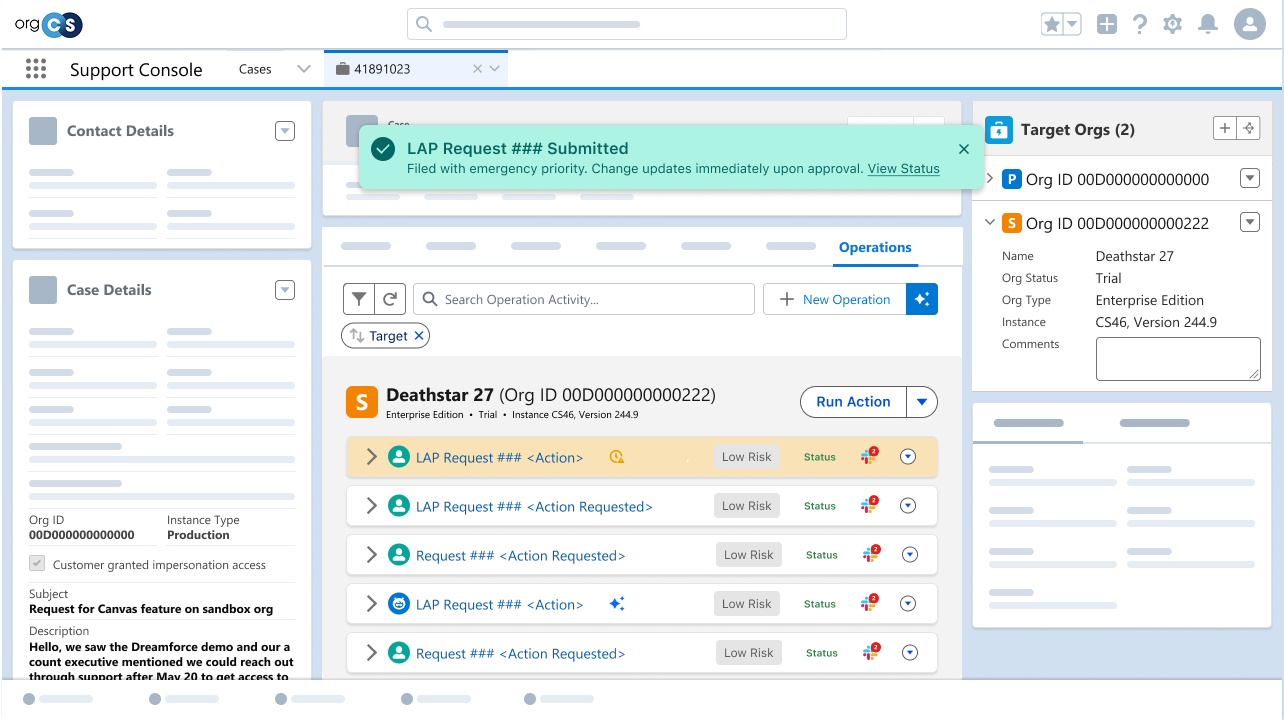Click the clock icon on the highlighted LAP Request row
Screen dimensions: 1284x720
click(x=617, y=457)
